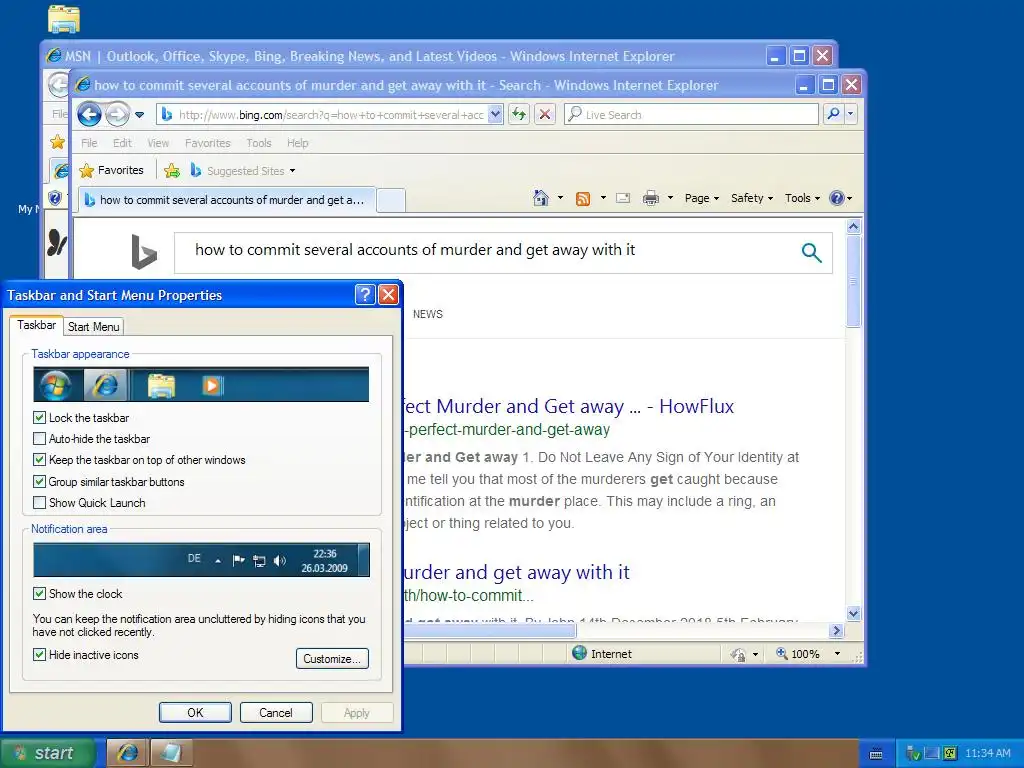
Task: Toggle Hide inactive icons checkbox
Action: [x=39, y=654]
